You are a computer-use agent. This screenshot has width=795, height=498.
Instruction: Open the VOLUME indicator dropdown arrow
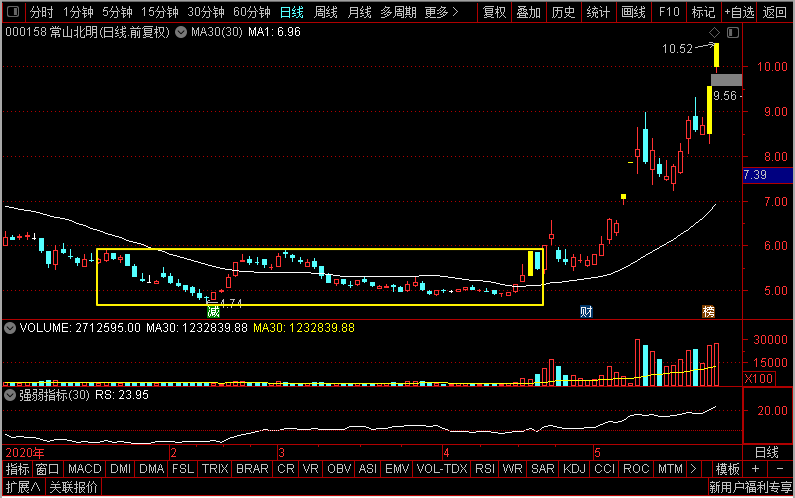point(10,327)
